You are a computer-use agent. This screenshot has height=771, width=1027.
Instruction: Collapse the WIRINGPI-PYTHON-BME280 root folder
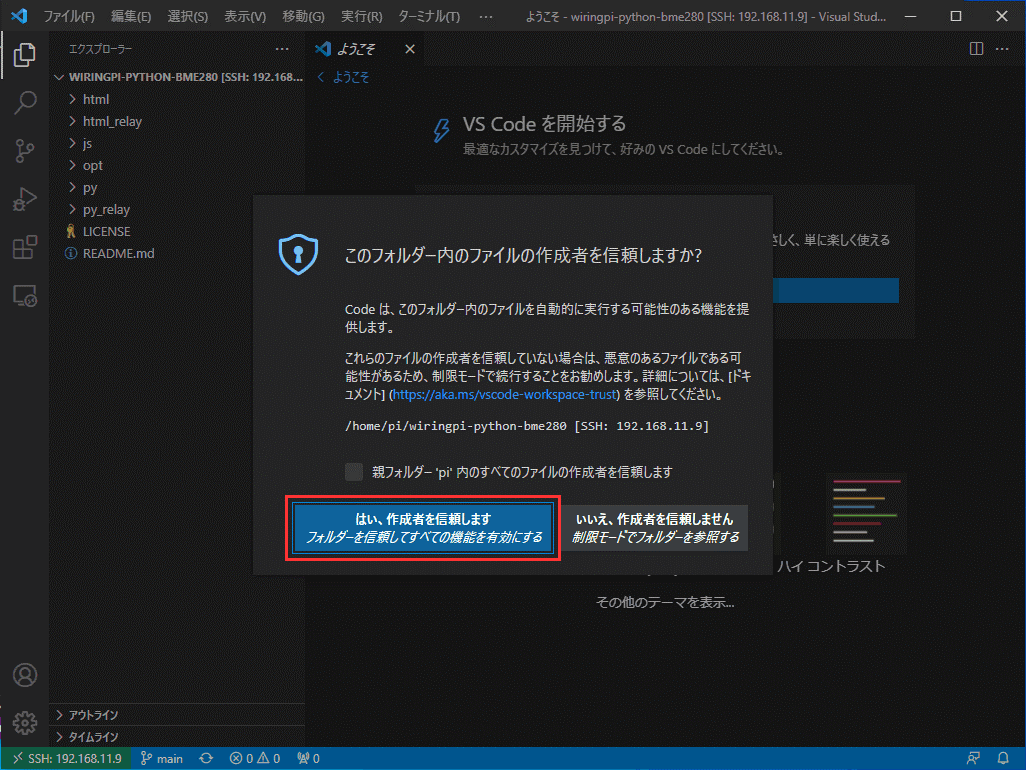click(x=177, y=77)
